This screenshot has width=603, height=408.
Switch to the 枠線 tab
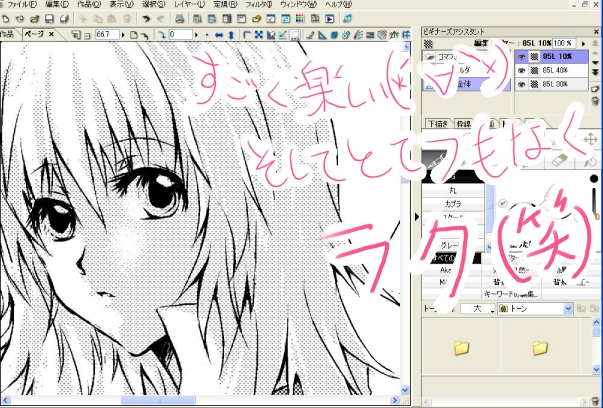pos(463,124)
